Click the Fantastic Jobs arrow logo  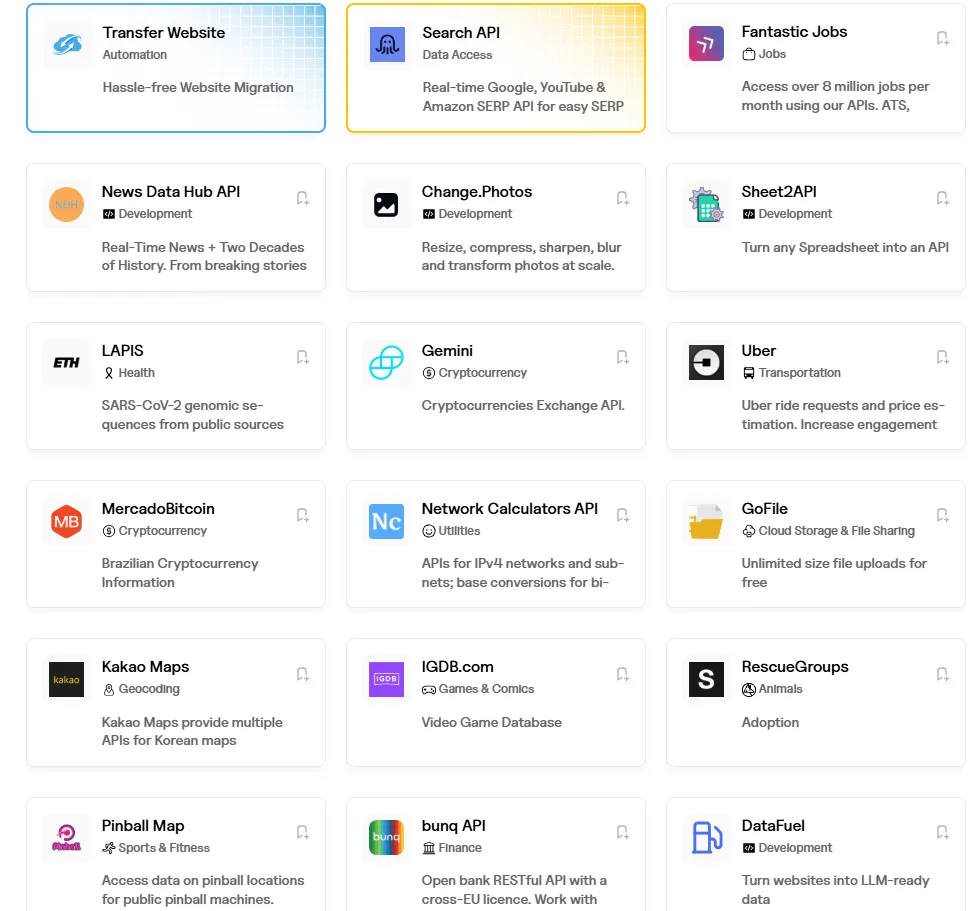[706, 44]
